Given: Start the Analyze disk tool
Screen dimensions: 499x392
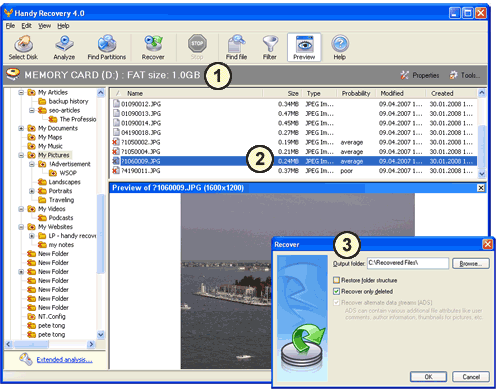Looking at the screenshot, I should click(64, 47).
